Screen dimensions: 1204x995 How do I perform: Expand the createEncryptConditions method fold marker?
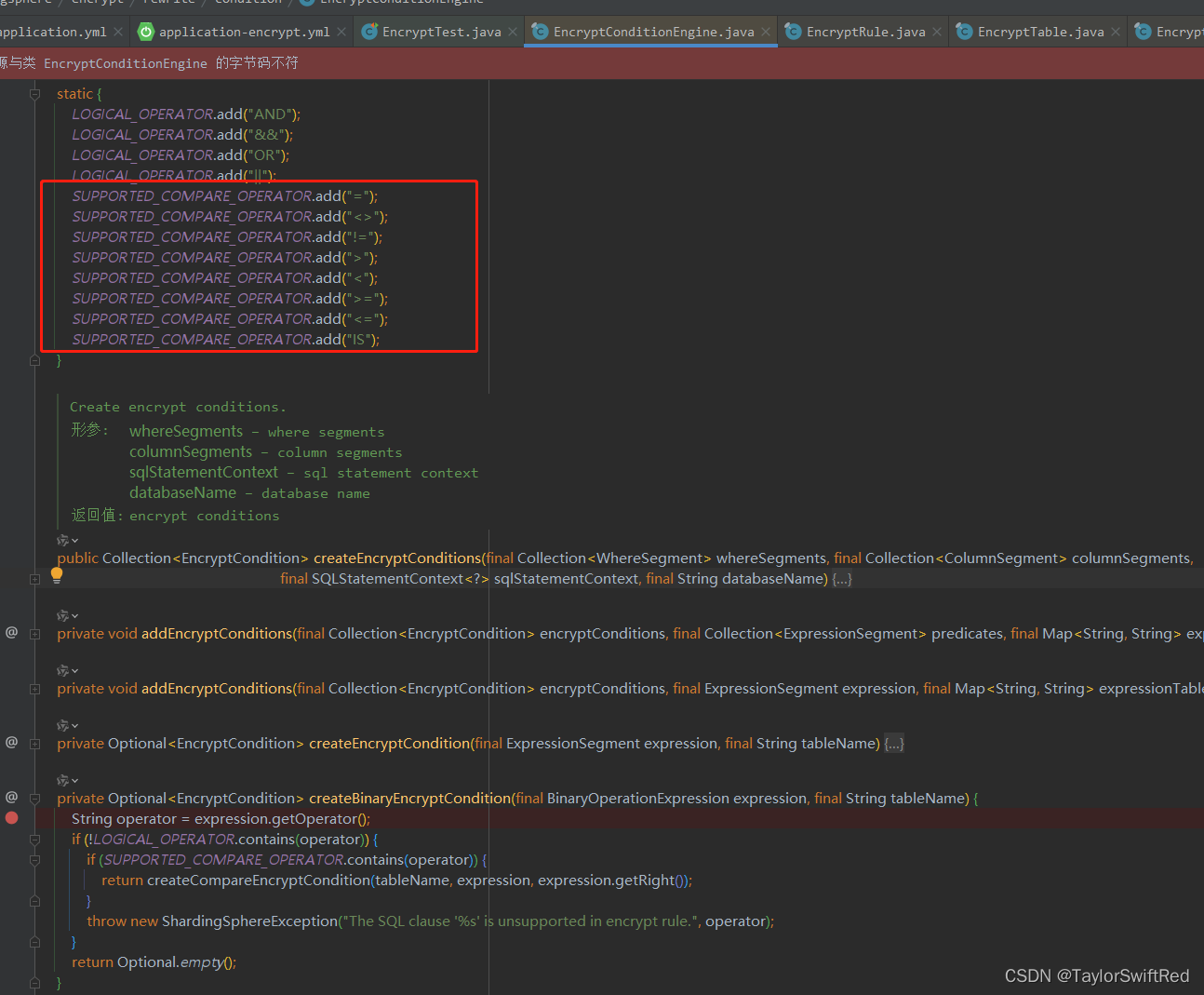[34, 579]
